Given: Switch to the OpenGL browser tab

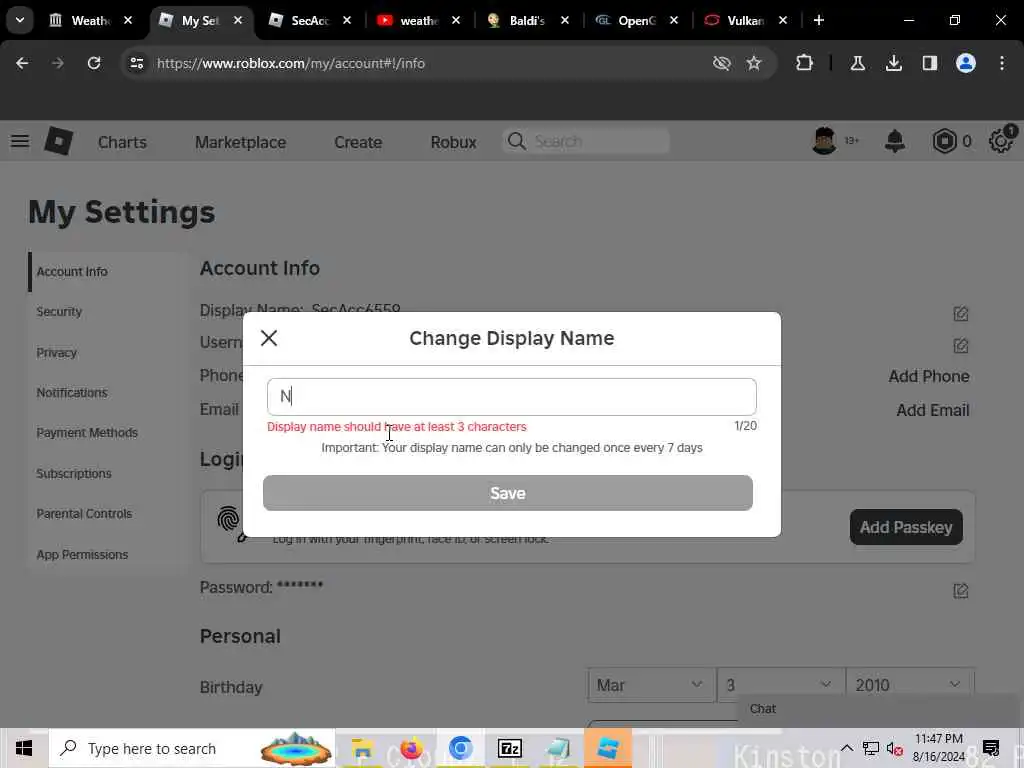Looking at the screenshot, I should tap(636, 20).
